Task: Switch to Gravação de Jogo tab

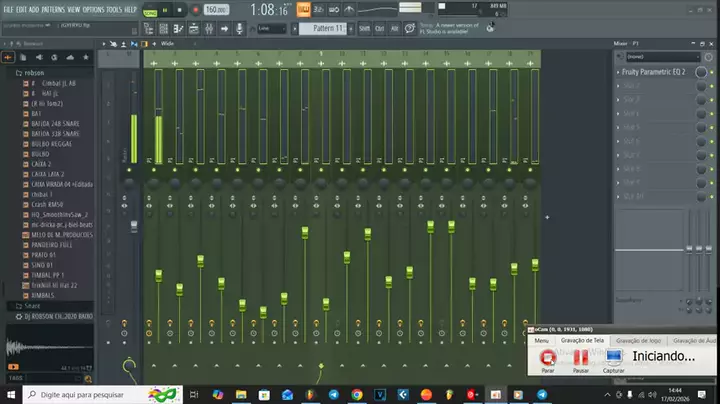Action: click(637, 340)
